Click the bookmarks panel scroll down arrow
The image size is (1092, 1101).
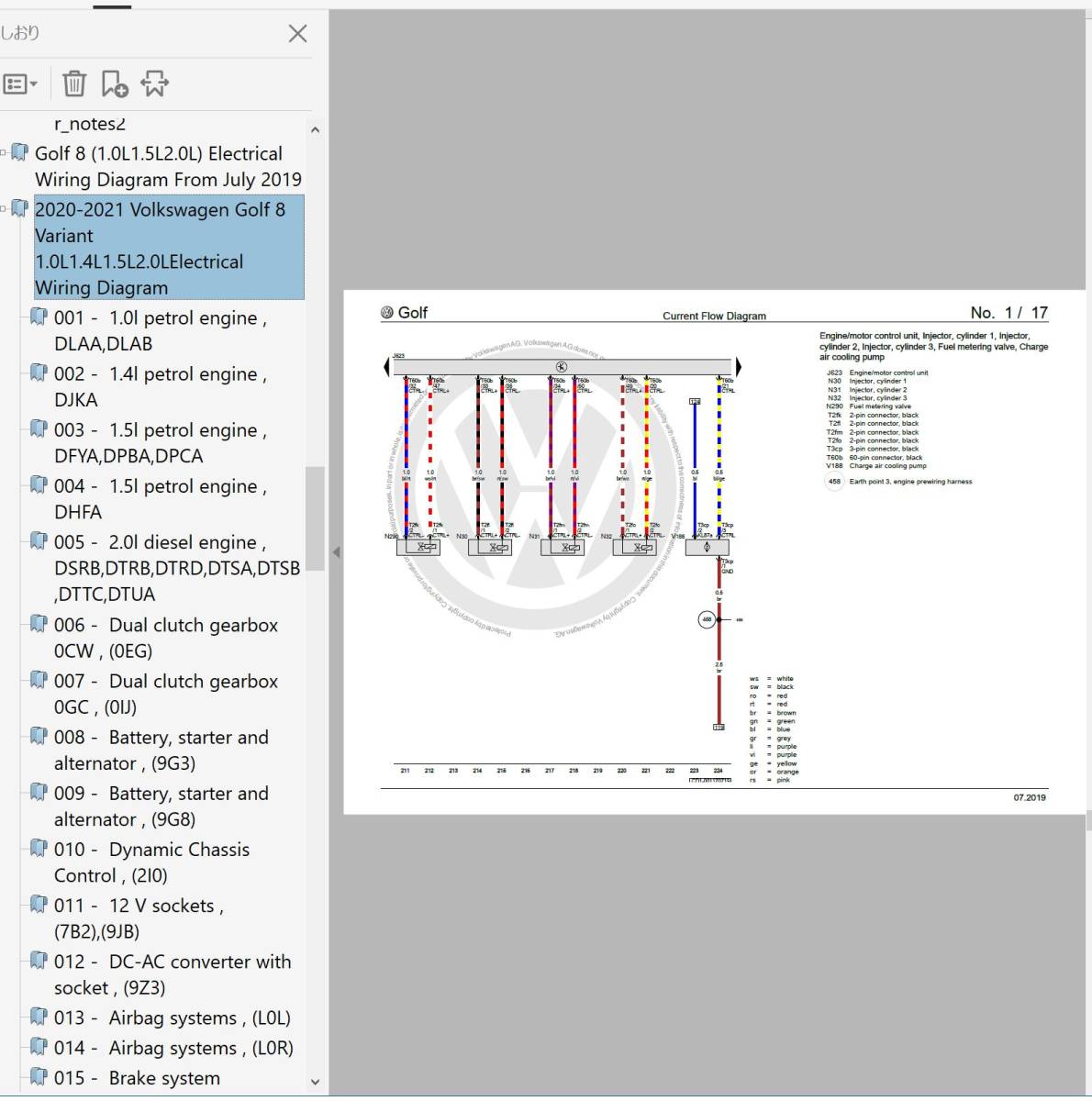pyautogui.click(x=315, y=1082)
